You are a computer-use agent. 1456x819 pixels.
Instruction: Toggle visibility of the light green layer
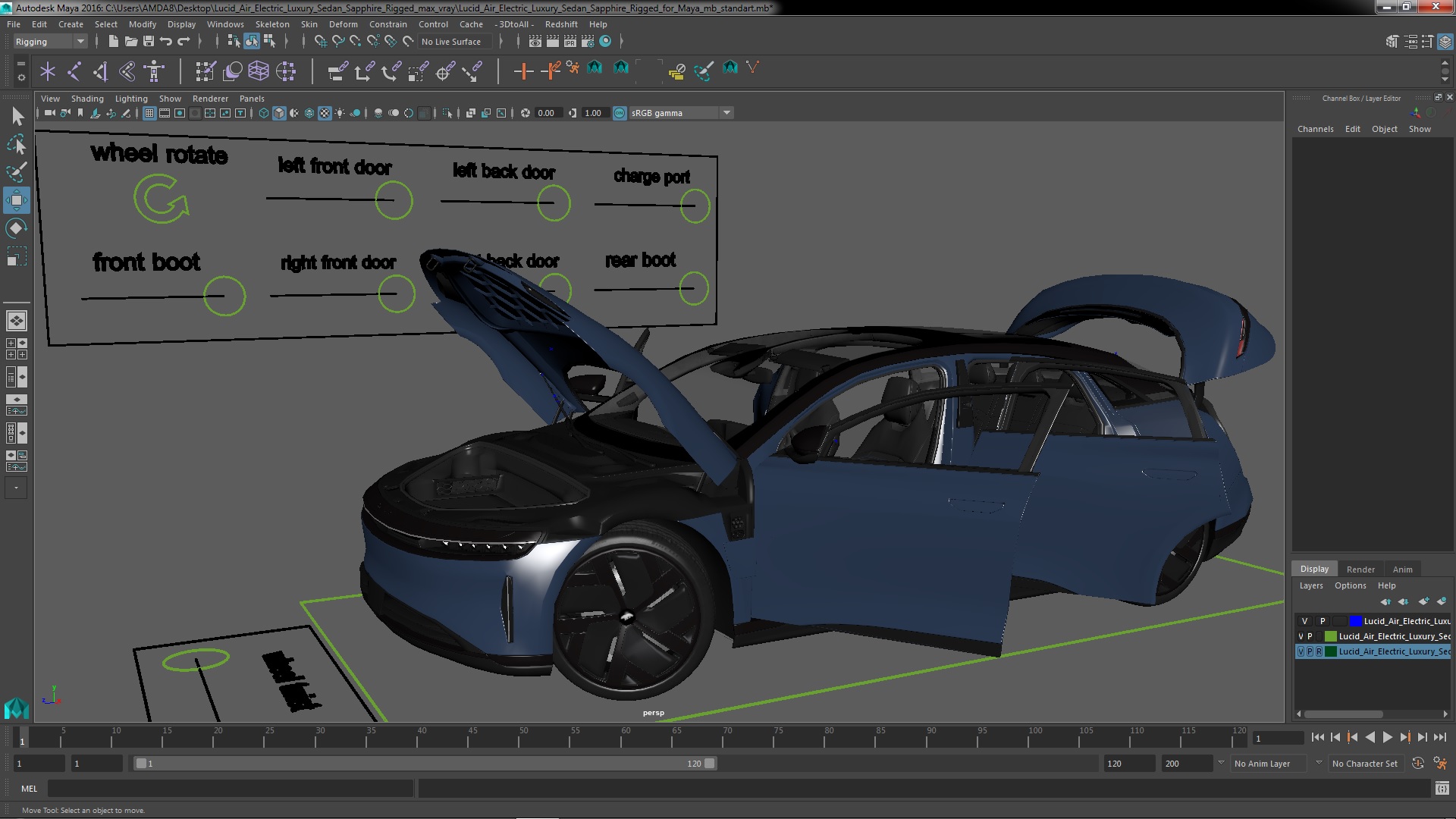[1301, 636]
